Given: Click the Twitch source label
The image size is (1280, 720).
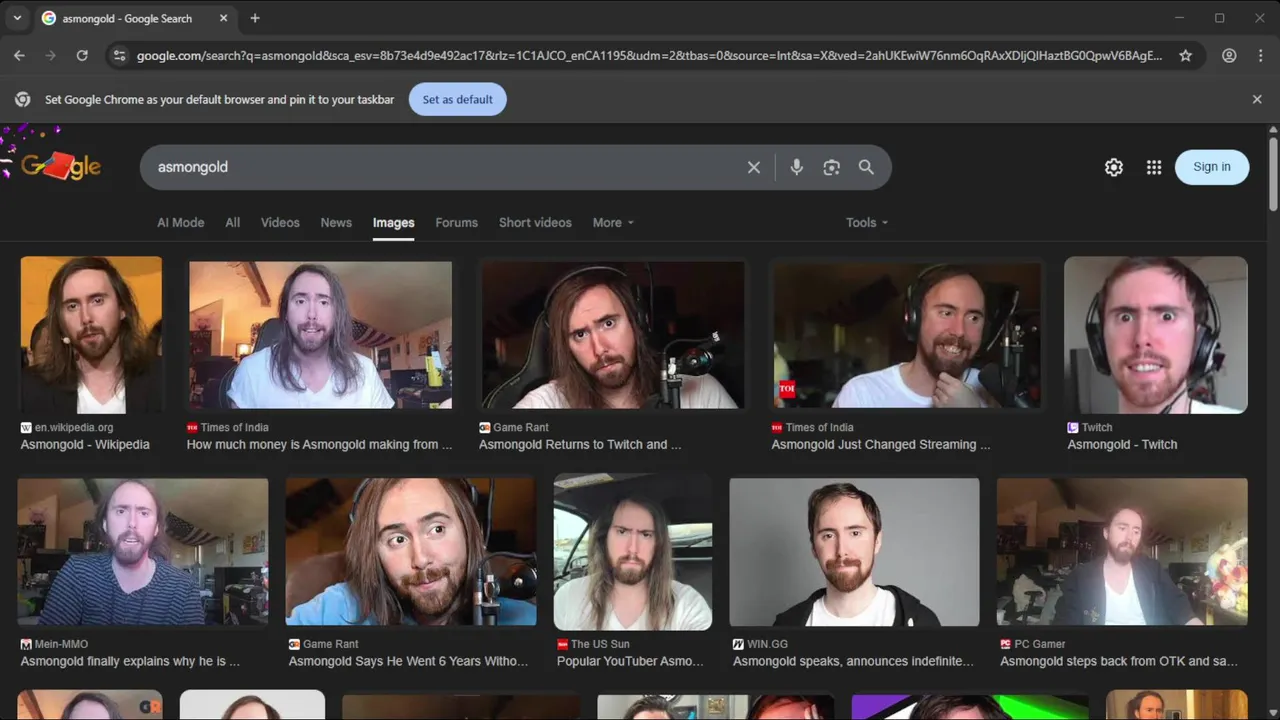Looking at the screenshot, I should tap(1097, 427).
